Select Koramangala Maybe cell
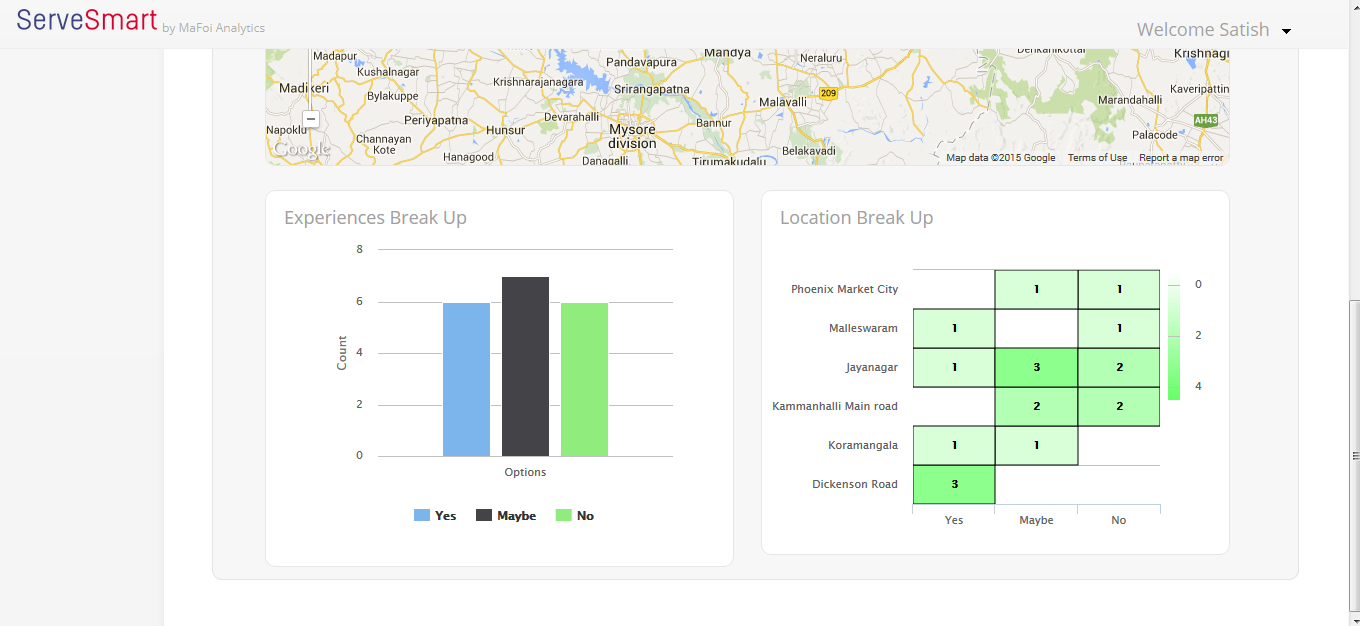 pyautogui.click(x=1036, y=446)
